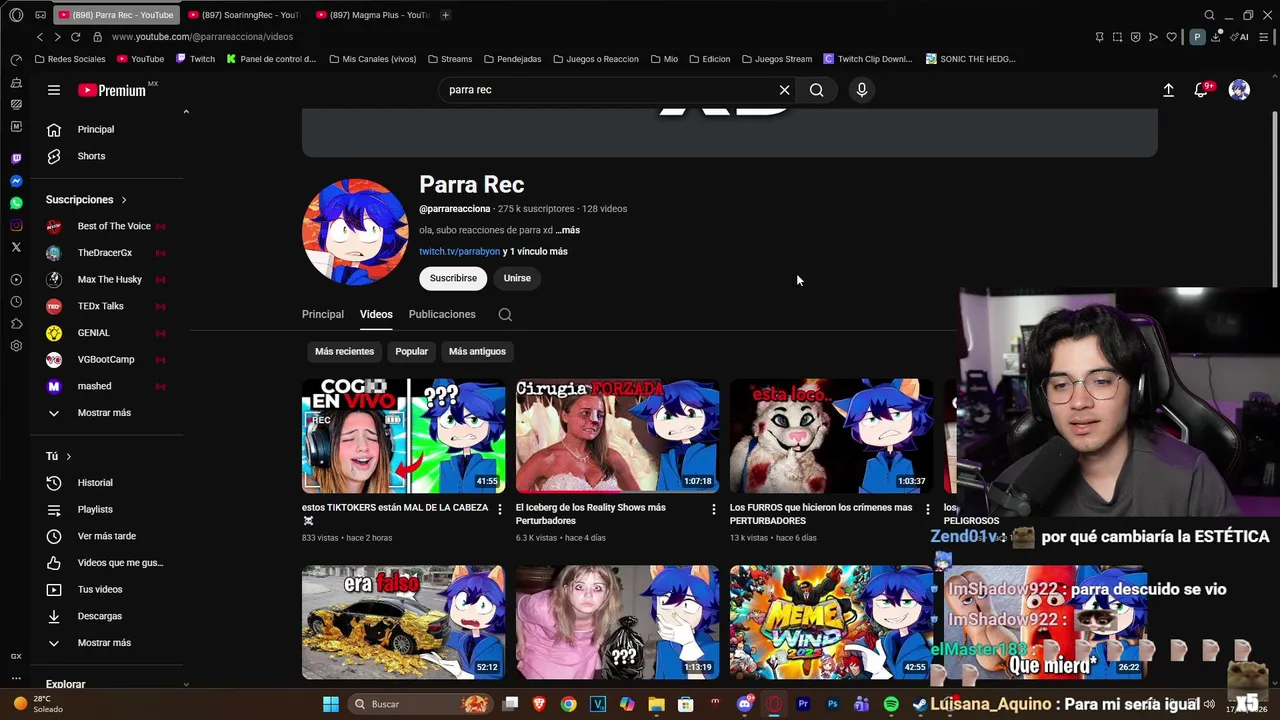
Task: Open Opera easy setup sliders icon
Action: coord(1266,37)
